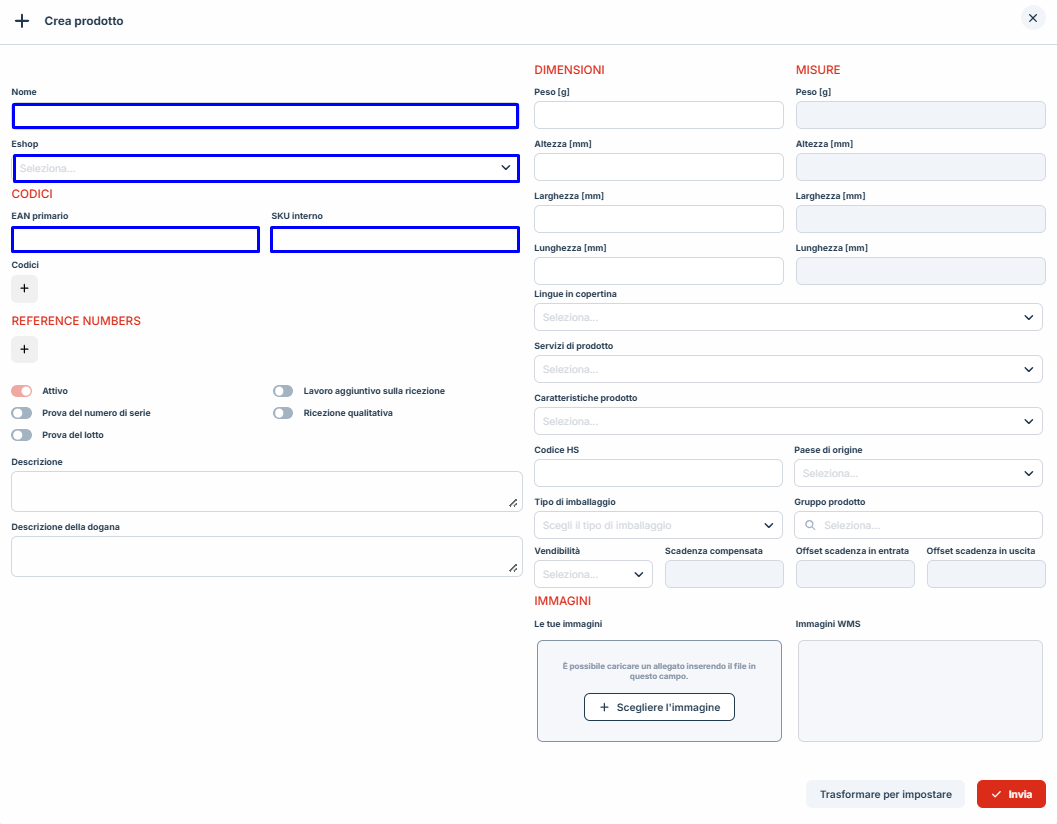The height and width of the screenshot is (824, 1057).
Task: Close the Crea prodotto dialog
Action: (1032, 18)
